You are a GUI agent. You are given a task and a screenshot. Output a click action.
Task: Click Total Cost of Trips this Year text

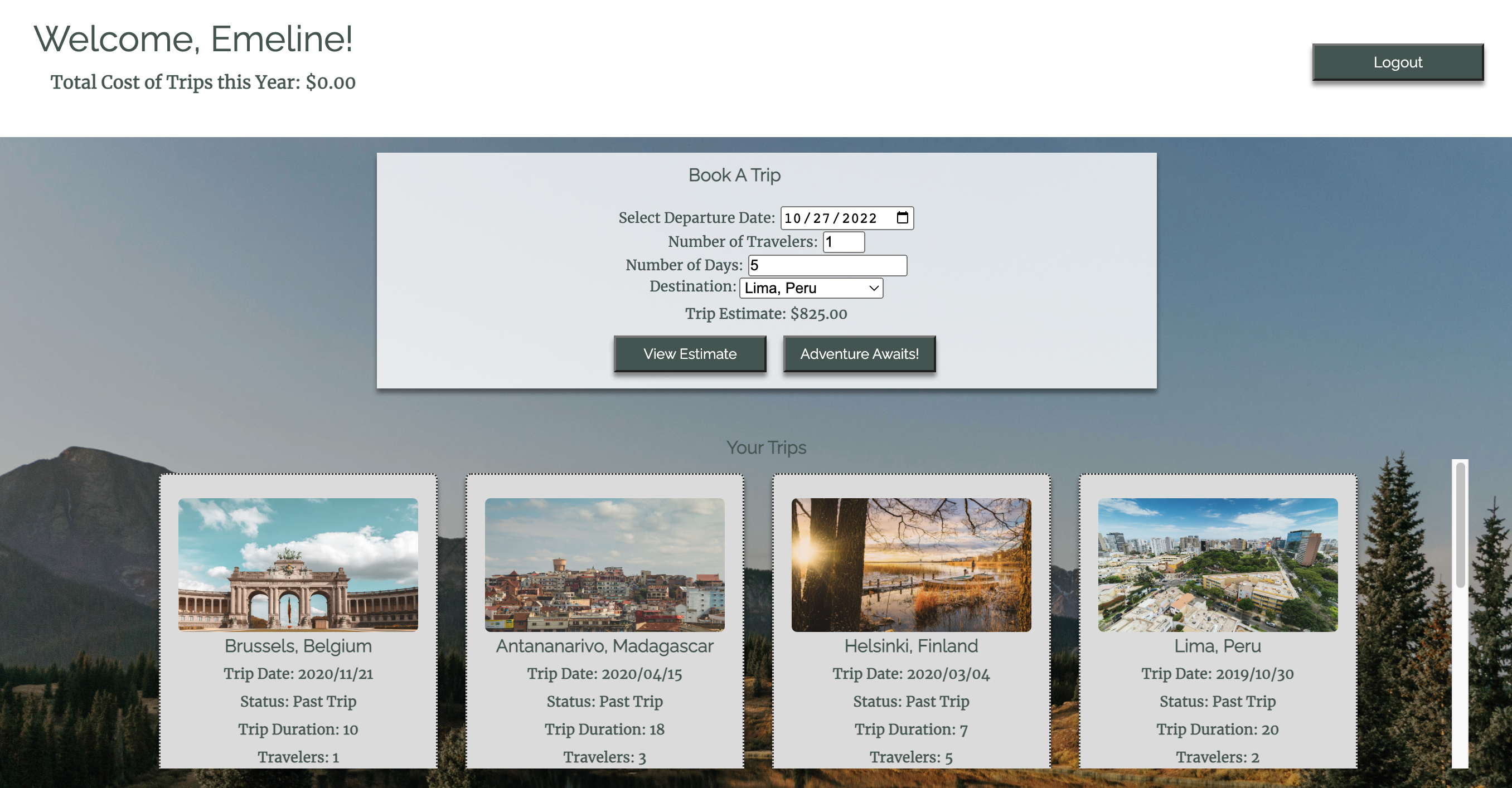coord(202,82)
